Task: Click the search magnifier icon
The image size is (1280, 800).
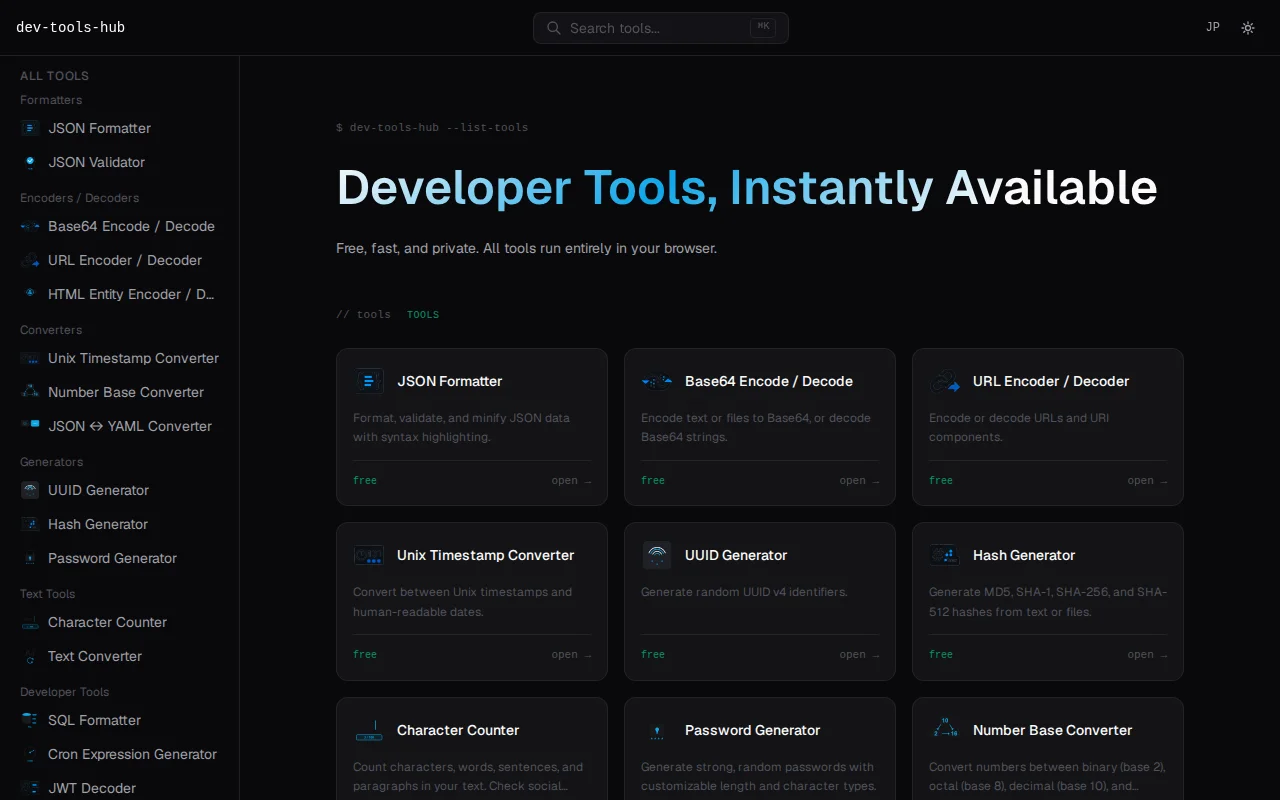Action: [x=553, y=28]
